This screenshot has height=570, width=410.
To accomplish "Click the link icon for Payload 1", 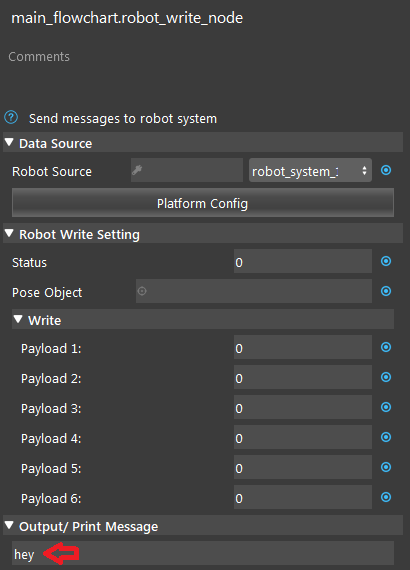I will pyautogui.click(x=386, y=347).
